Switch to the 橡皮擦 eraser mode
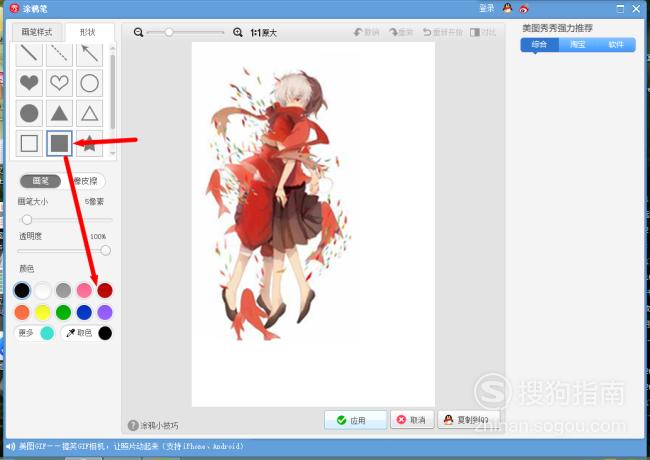Viewport: 650px width, 460px height. (85, 181)
